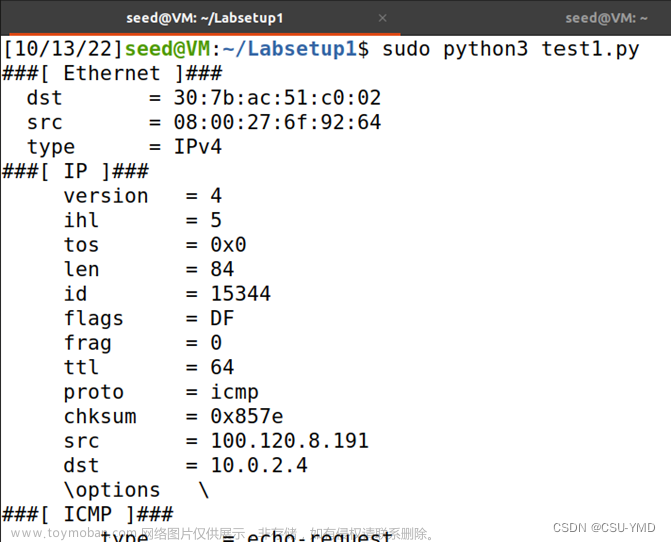This screenshot has width=671, height=542.
Task: Click the destination IP 10.0.2.4
Action: (x=258, y=465)
